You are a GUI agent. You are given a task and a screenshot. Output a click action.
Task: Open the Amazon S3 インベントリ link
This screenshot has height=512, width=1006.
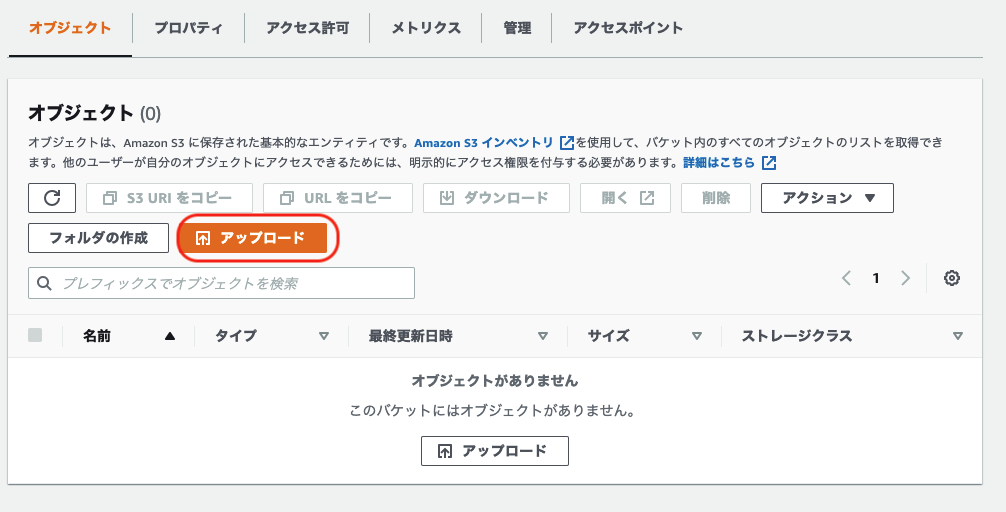(x=484, y=143)
